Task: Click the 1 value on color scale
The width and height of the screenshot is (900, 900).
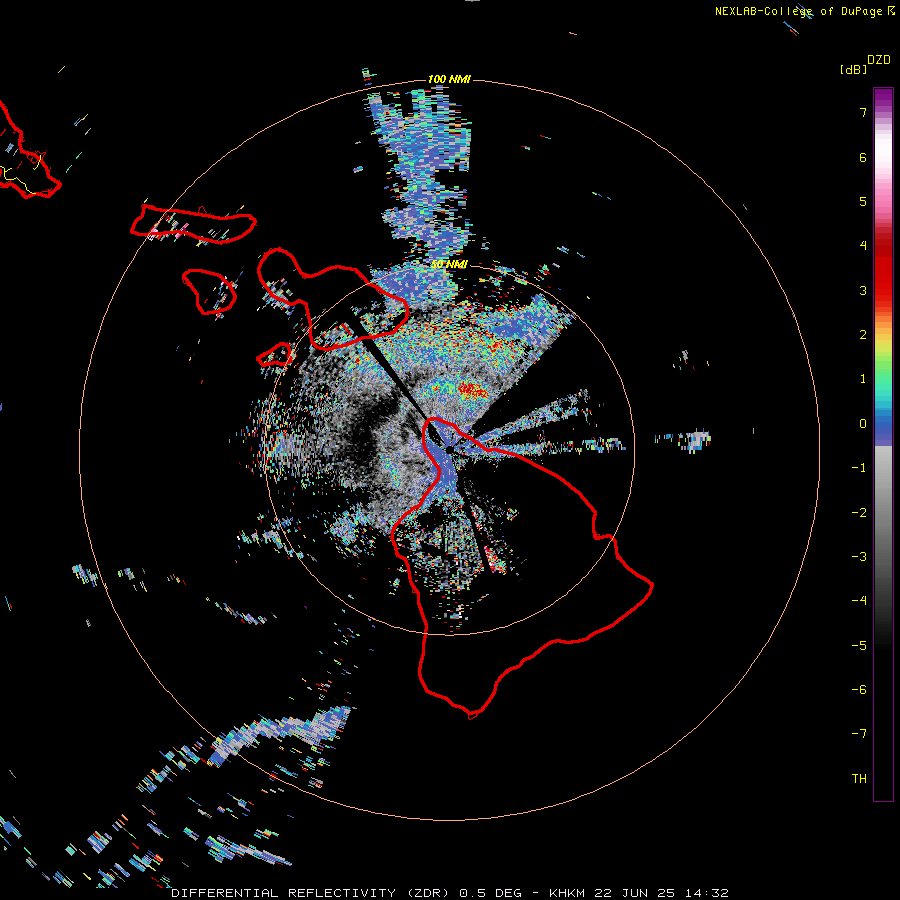Action: point(863,379)
